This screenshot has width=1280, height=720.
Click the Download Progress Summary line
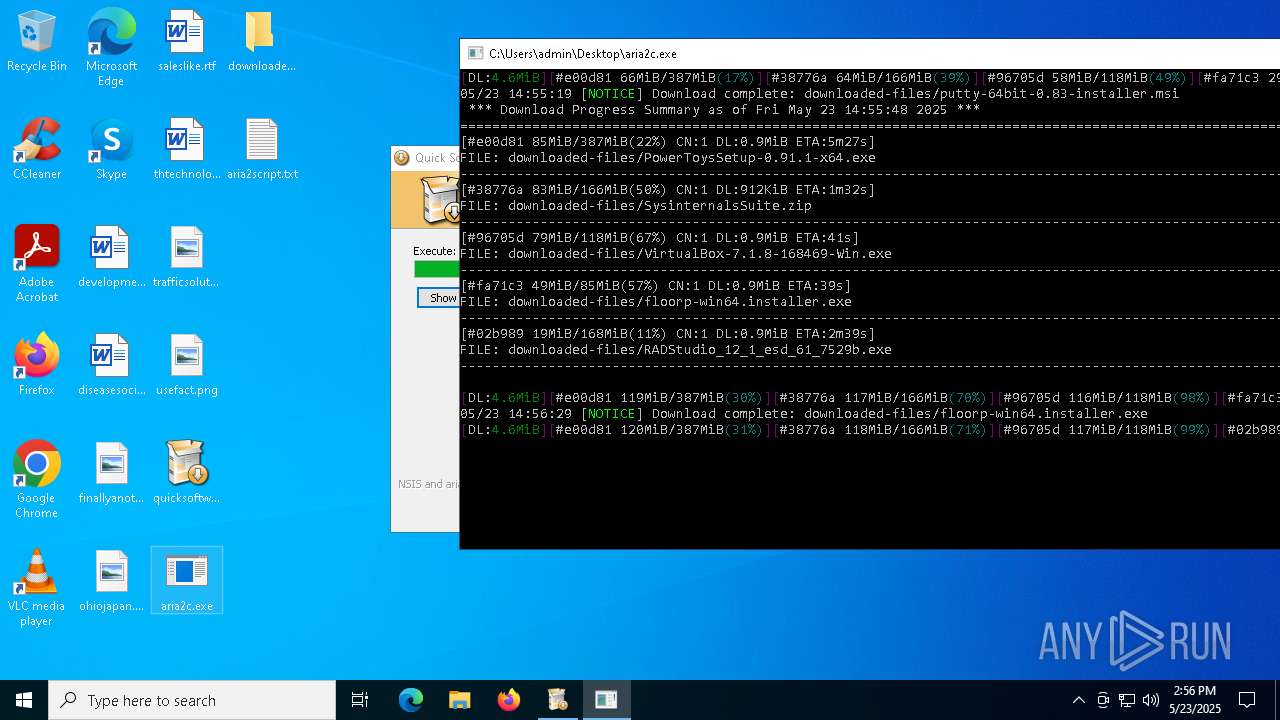tap(724, 110)
